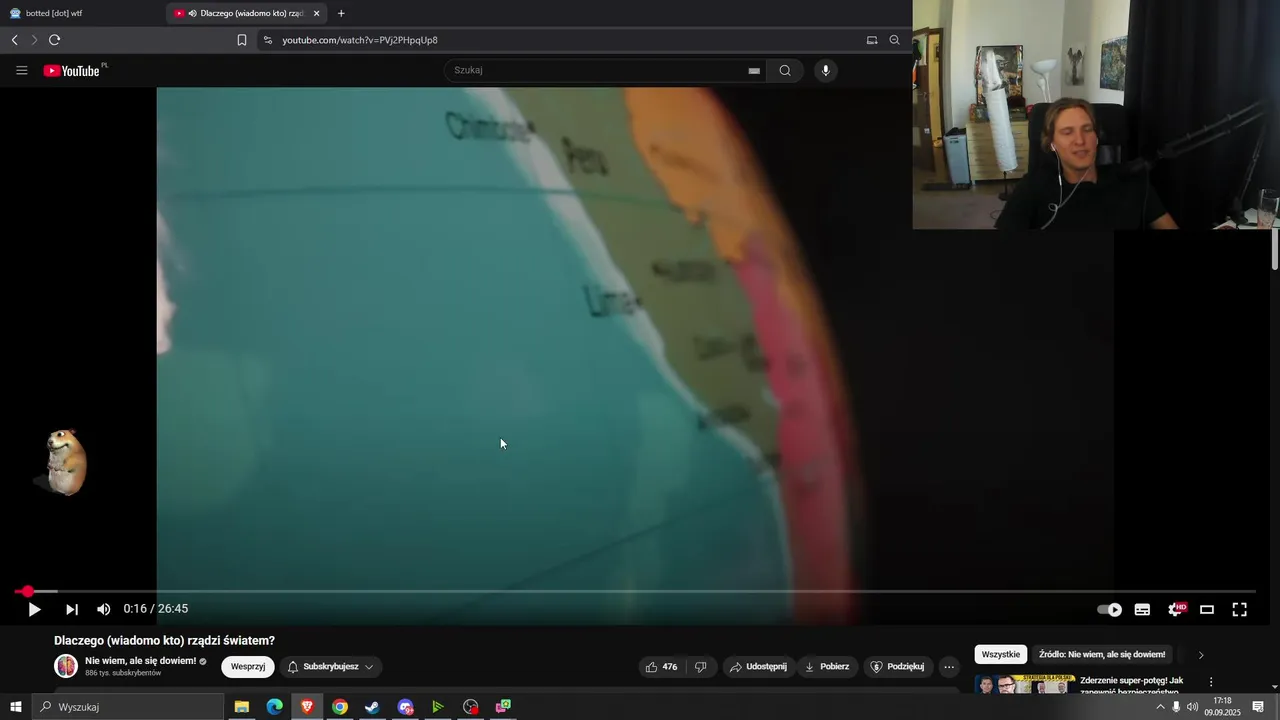This screenshot has height=720, width=1280.
Task: Click video title Dlaczego (wiadomo kto) rządzi światem?
Action: coord(164,641)
